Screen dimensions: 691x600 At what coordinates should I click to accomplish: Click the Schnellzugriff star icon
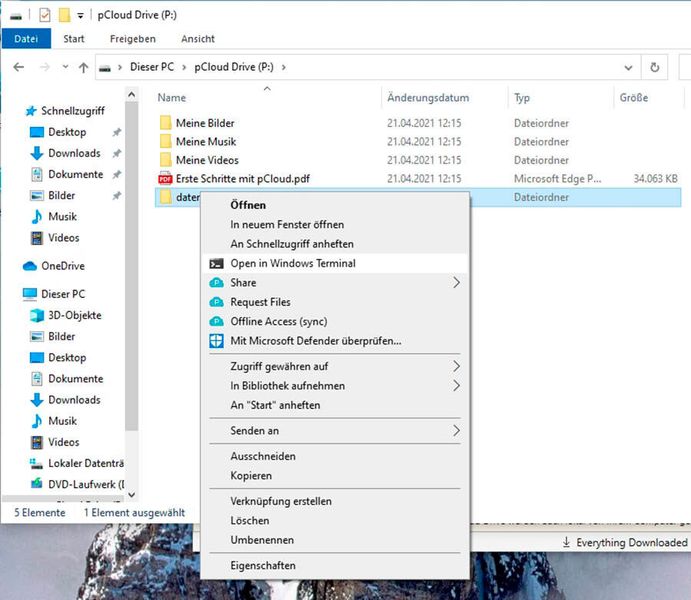pos(30,111)
